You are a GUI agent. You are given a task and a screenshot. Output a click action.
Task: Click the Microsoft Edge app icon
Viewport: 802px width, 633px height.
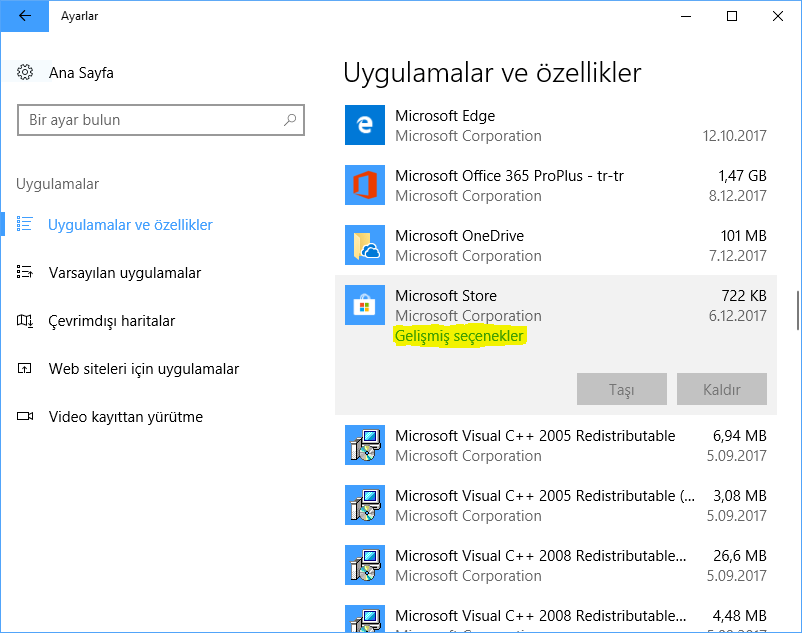click(365, 125)
